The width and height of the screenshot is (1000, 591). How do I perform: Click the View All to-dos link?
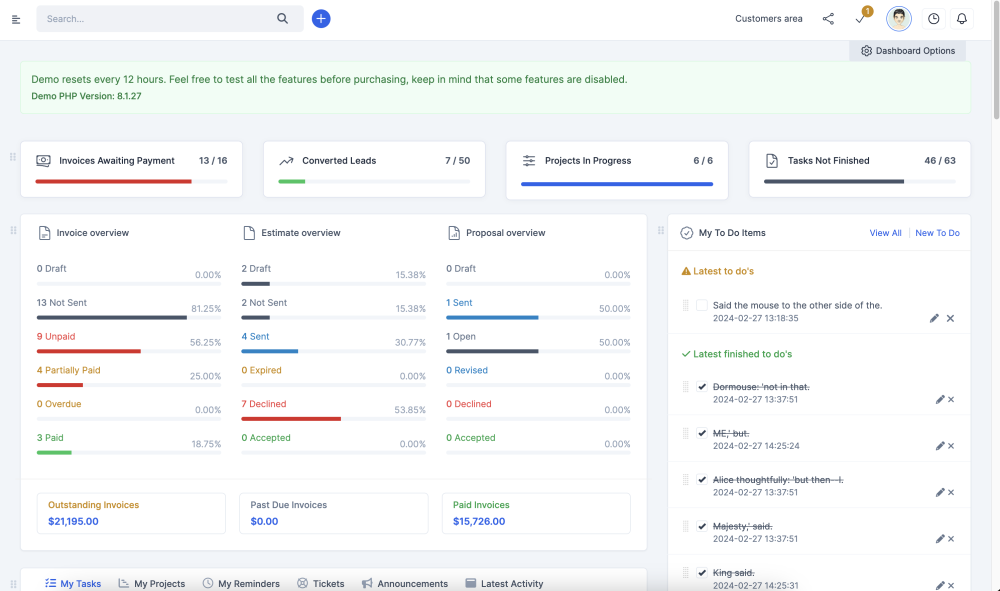pos(885,232)
